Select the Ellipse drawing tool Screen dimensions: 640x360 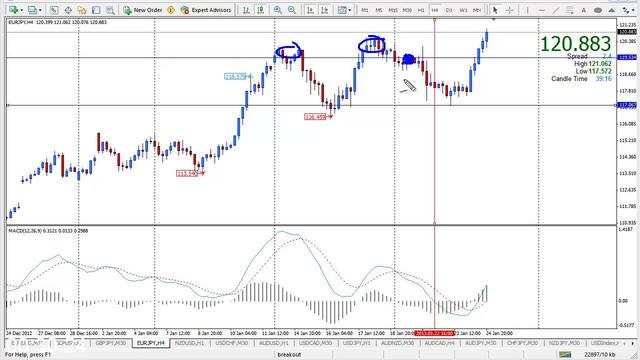pos(598,10)
